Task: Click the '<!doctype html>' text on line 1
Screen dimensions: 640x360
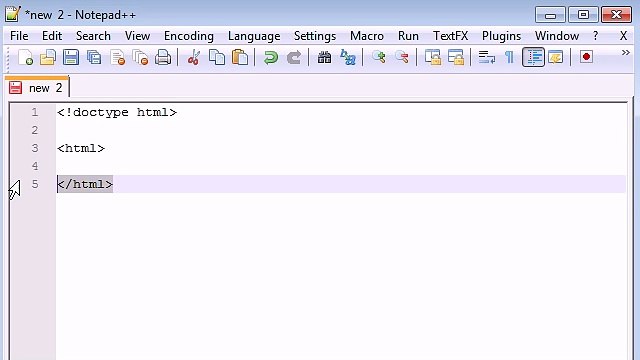Action: click(117, 112)
